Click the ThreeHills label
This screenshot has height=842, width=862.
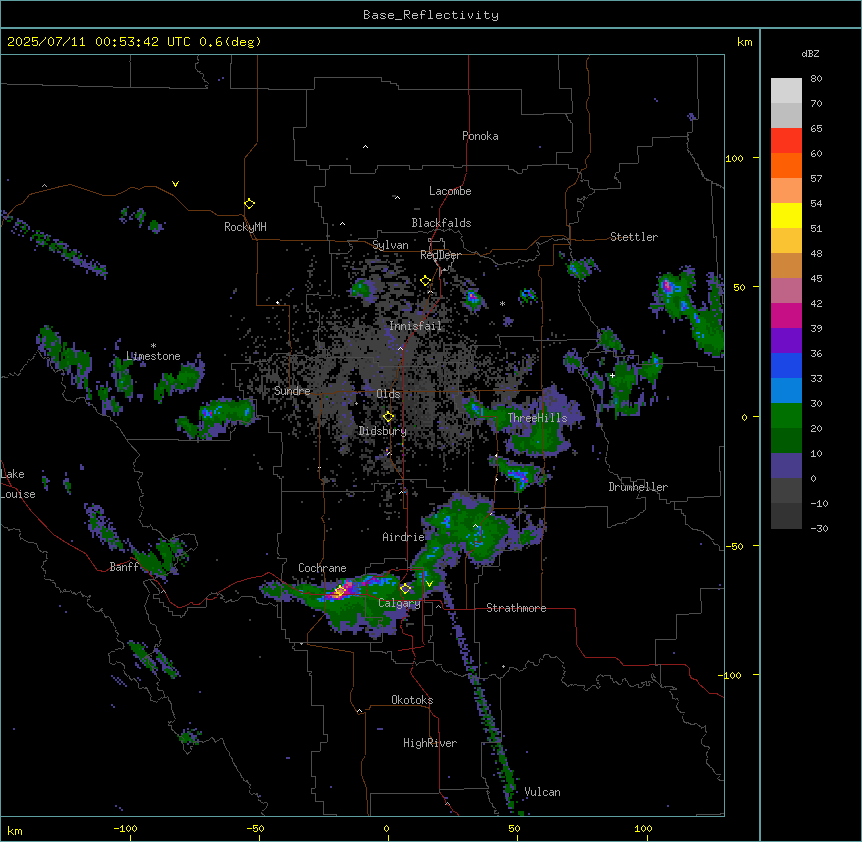(x=538, y=418)
